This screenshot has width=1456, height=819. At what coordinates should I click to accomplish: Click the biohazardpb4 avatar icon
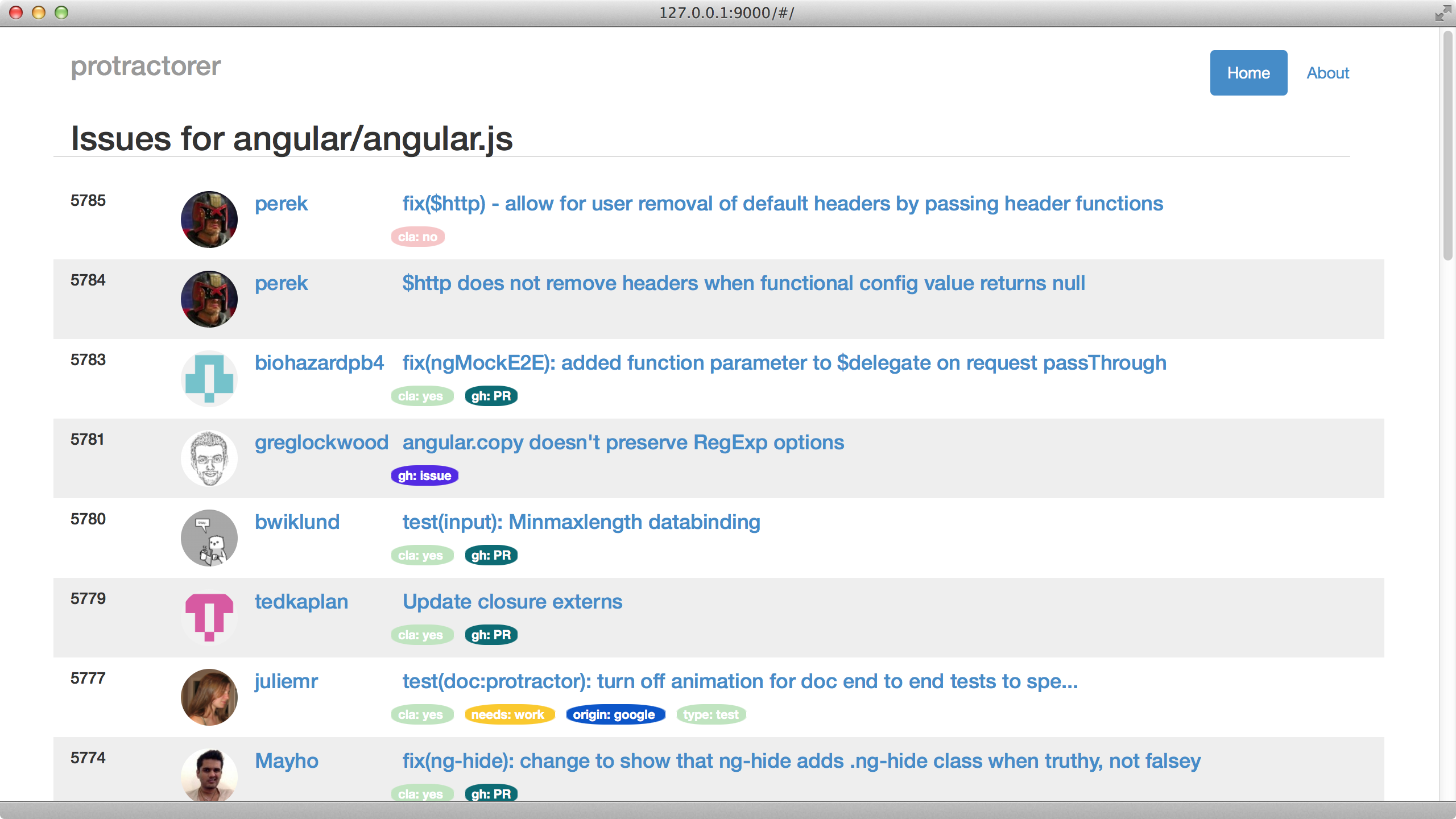pyautogui.click(x=210, y=378)
